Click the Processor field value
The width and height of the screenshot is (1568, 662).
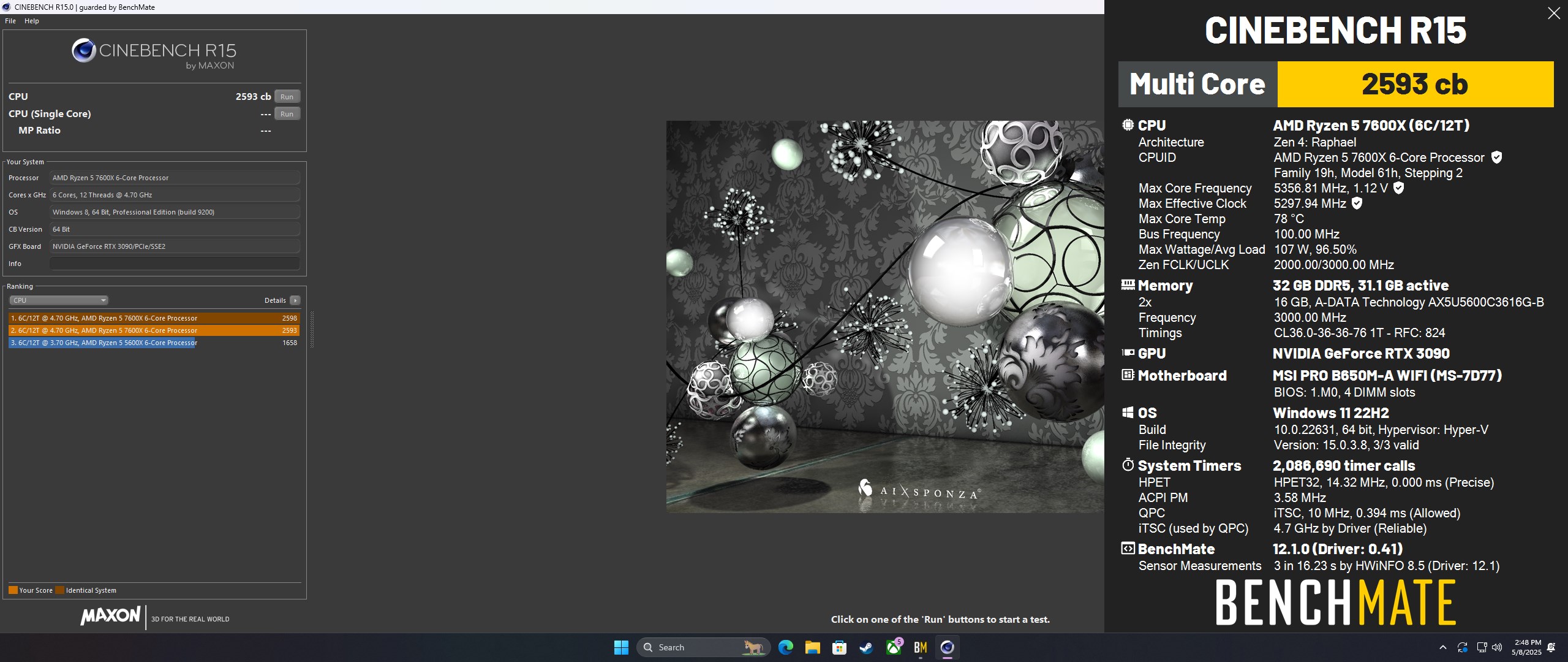click(x=175, y=178)
